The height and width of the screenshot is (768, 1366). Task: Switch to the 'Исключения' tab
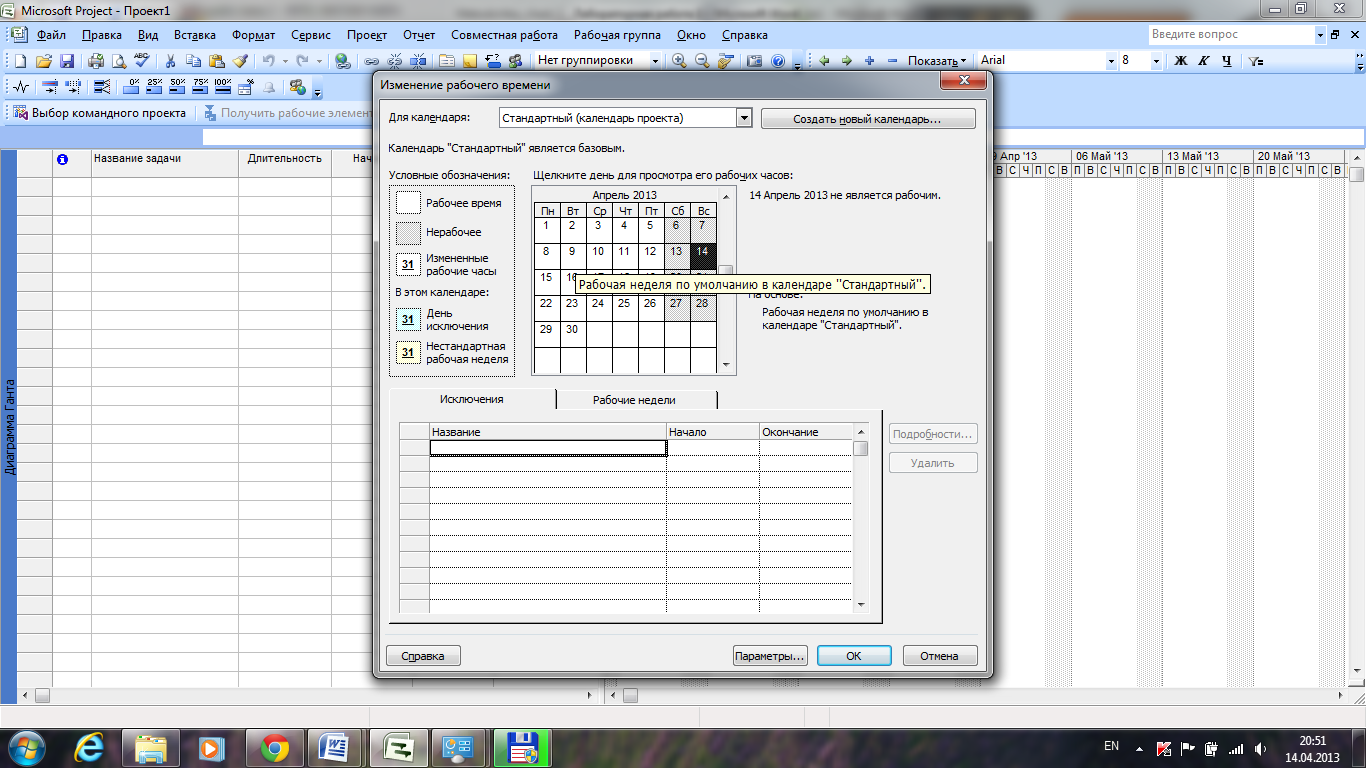click(471, 399)
